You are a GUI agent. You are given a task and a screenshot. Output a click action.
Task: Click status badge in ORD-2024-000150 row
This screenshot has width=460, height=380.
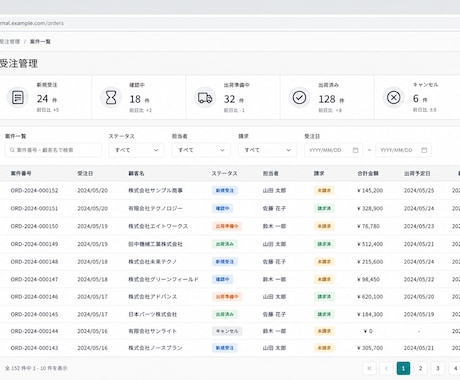(227, 226)
